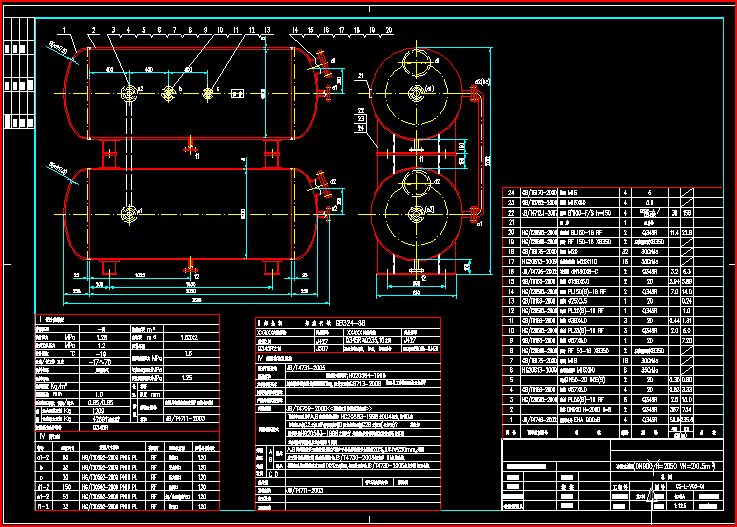
Task: Click part balloon number 1 above upper vessel
Action: 64,30
